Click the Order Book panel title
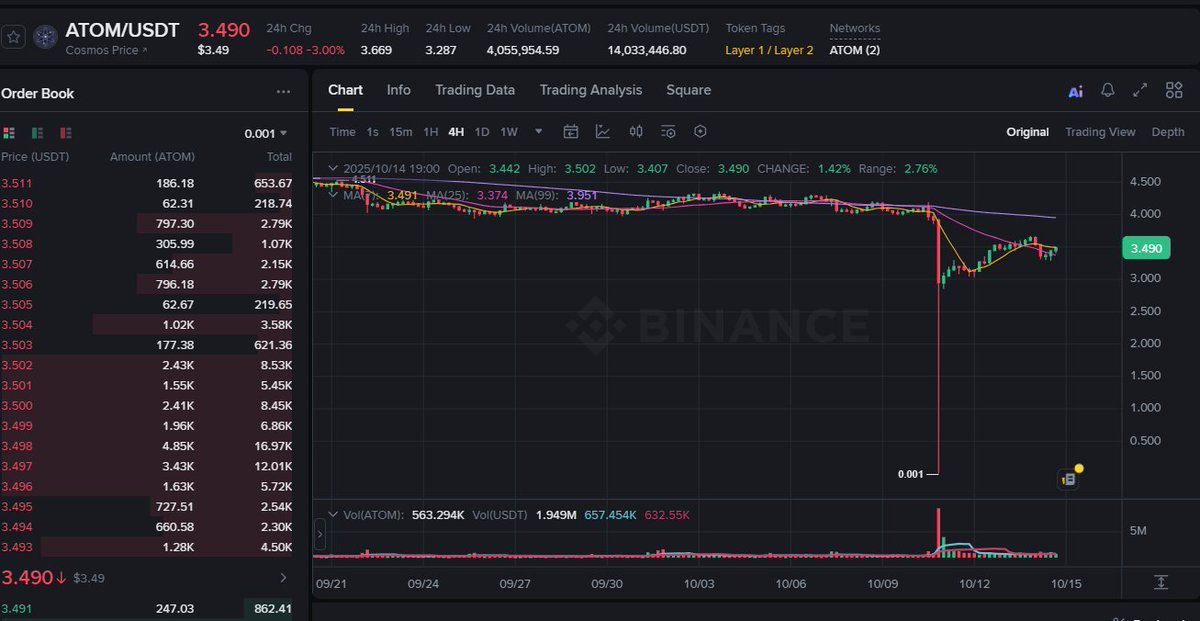This screenshot has height=621, width=1200. [x=37, y=93]
